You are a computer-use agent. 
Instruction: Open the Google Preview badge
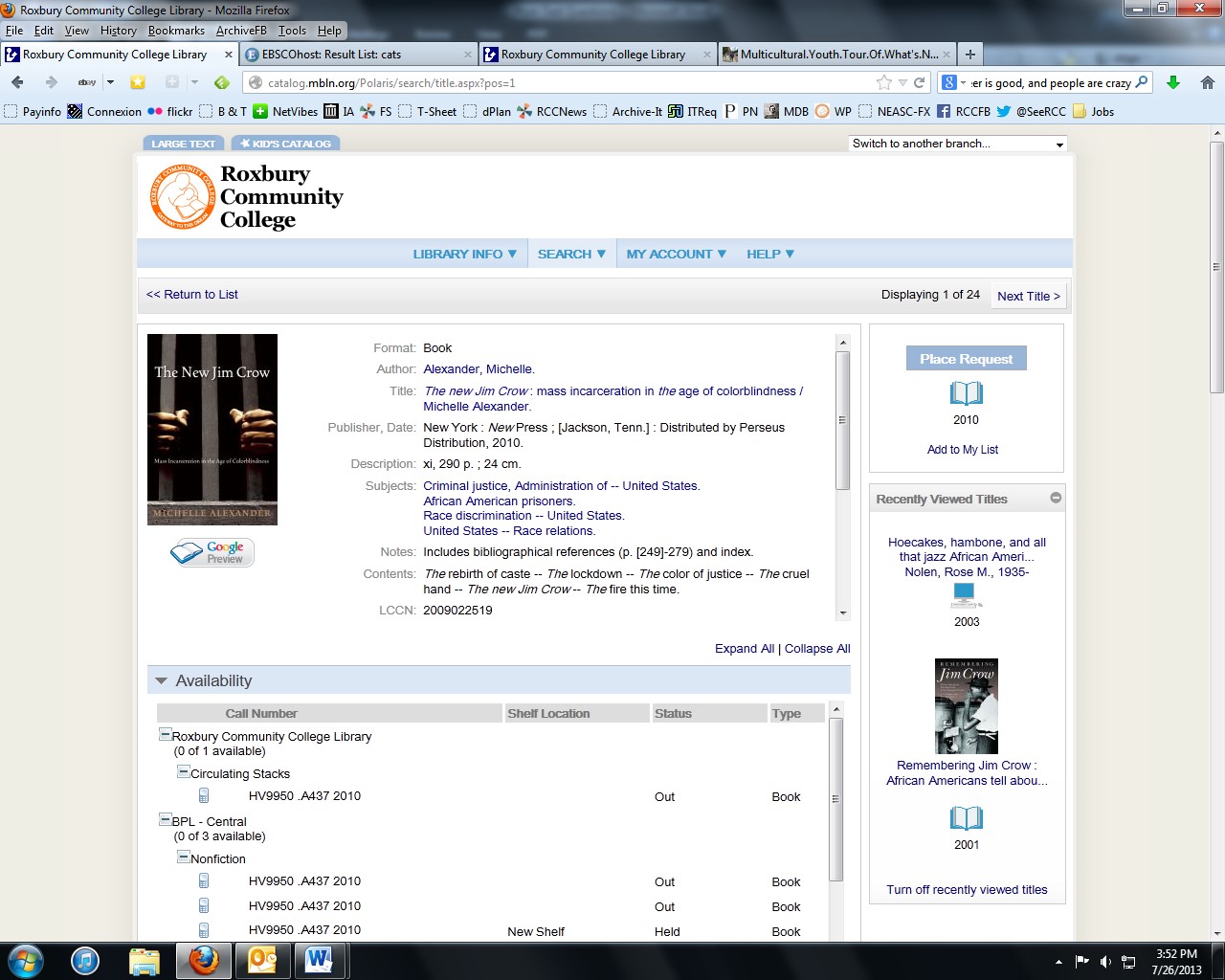click(212, 552)
